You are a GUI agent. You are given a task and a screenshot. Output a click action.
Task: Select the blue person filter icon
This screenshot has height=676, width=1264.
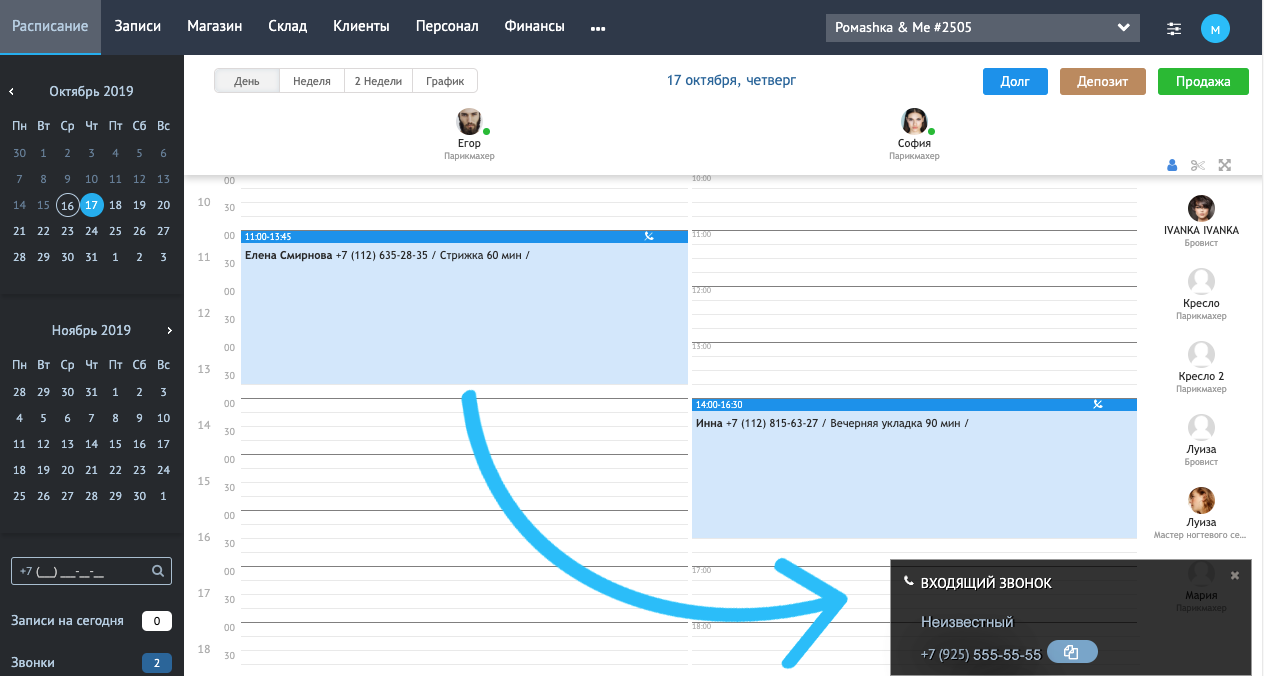(x=1172, y=165)
